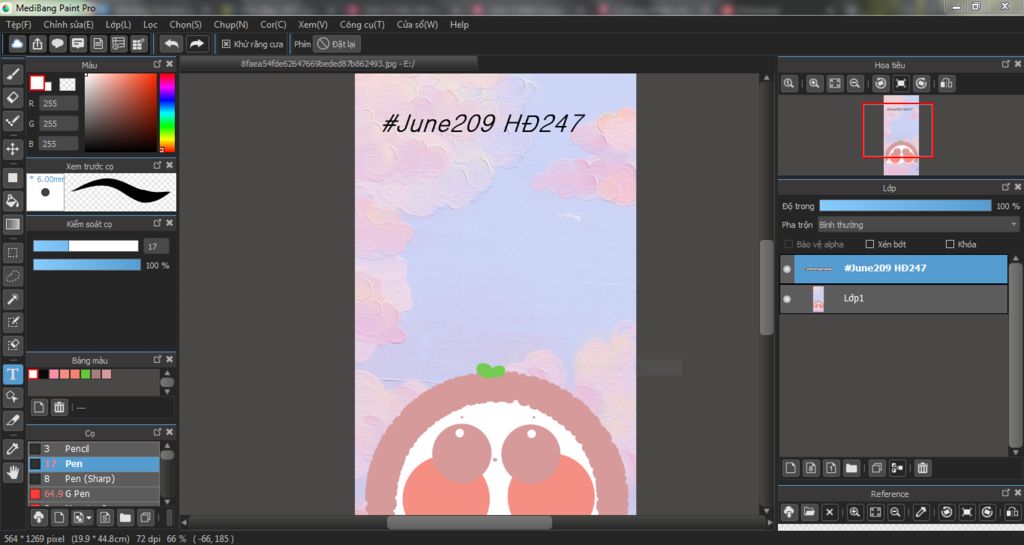Toggle Khử răng cưa checkbox

pos(226,44)
